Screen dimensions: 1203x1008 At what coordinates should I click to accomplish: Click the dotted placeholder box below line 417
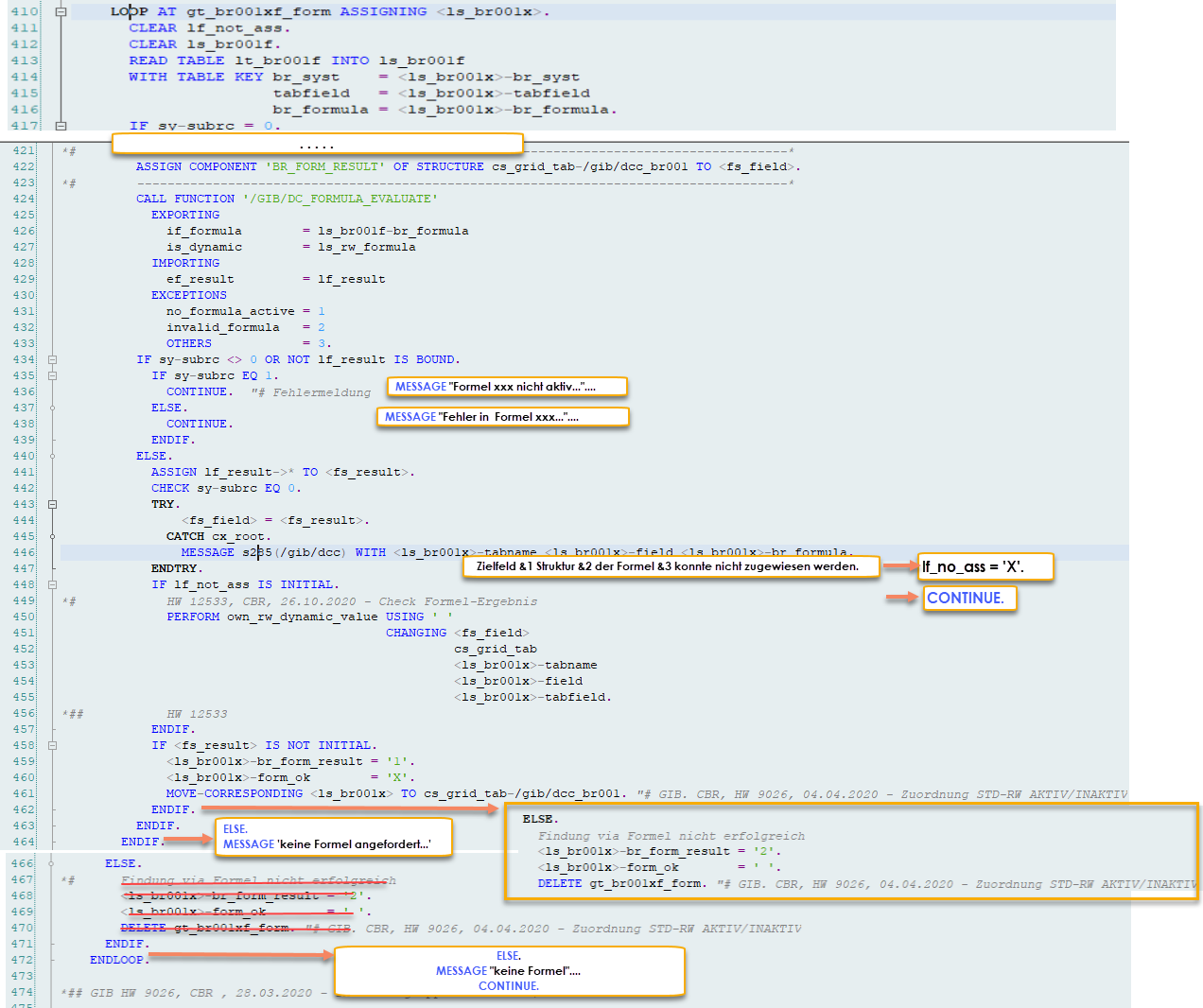point(317,144)
